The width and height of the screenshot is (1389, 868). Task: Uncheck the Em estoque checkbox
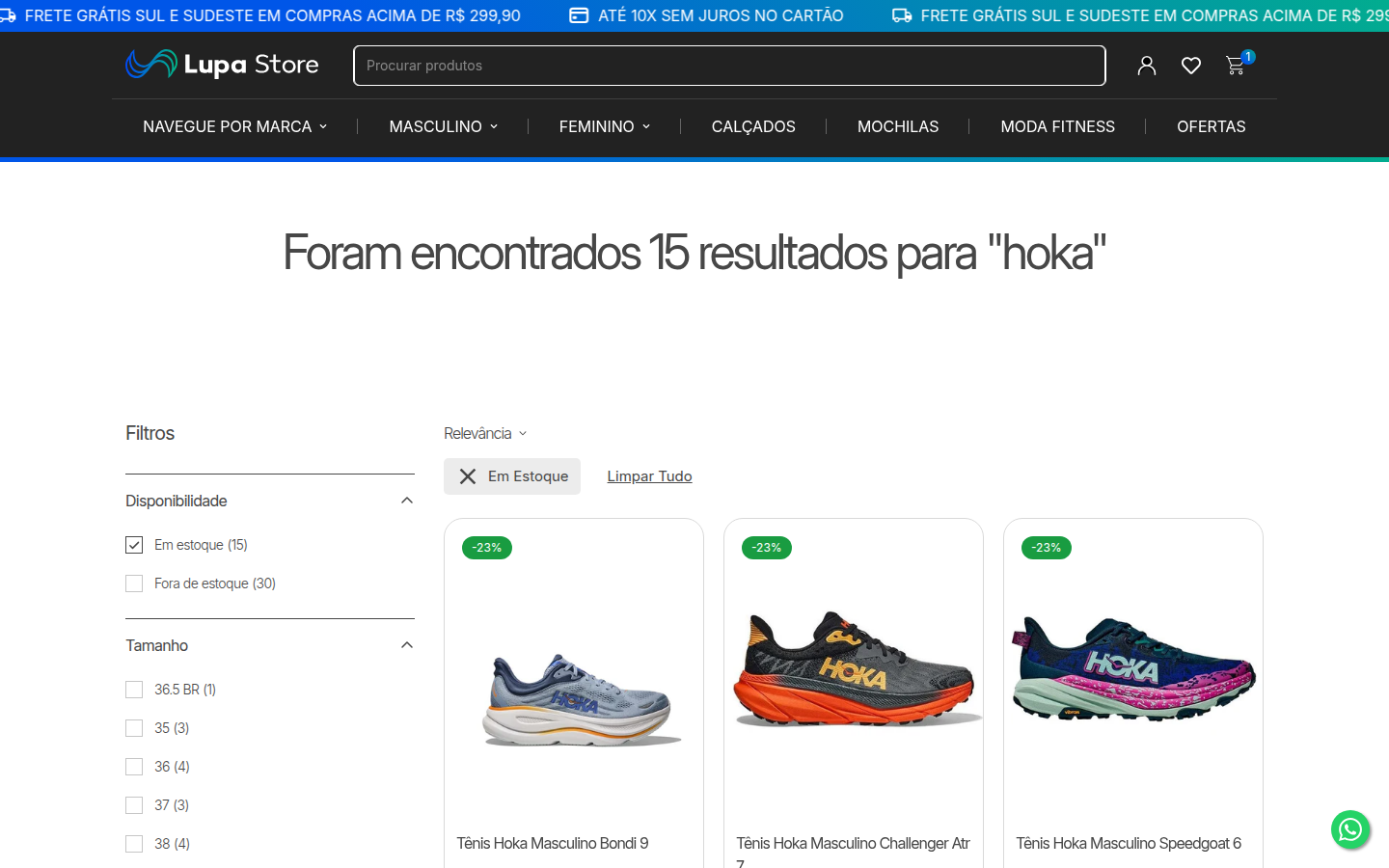134,545
